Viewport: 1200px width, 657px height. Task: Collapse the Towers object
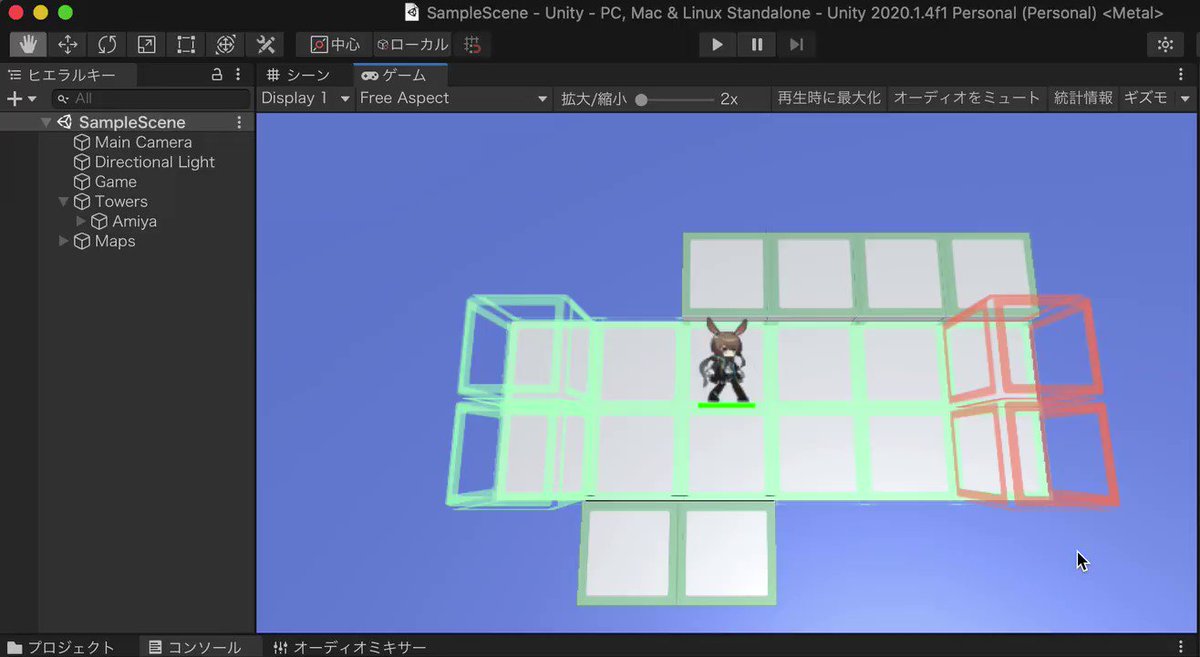[64, 201]
